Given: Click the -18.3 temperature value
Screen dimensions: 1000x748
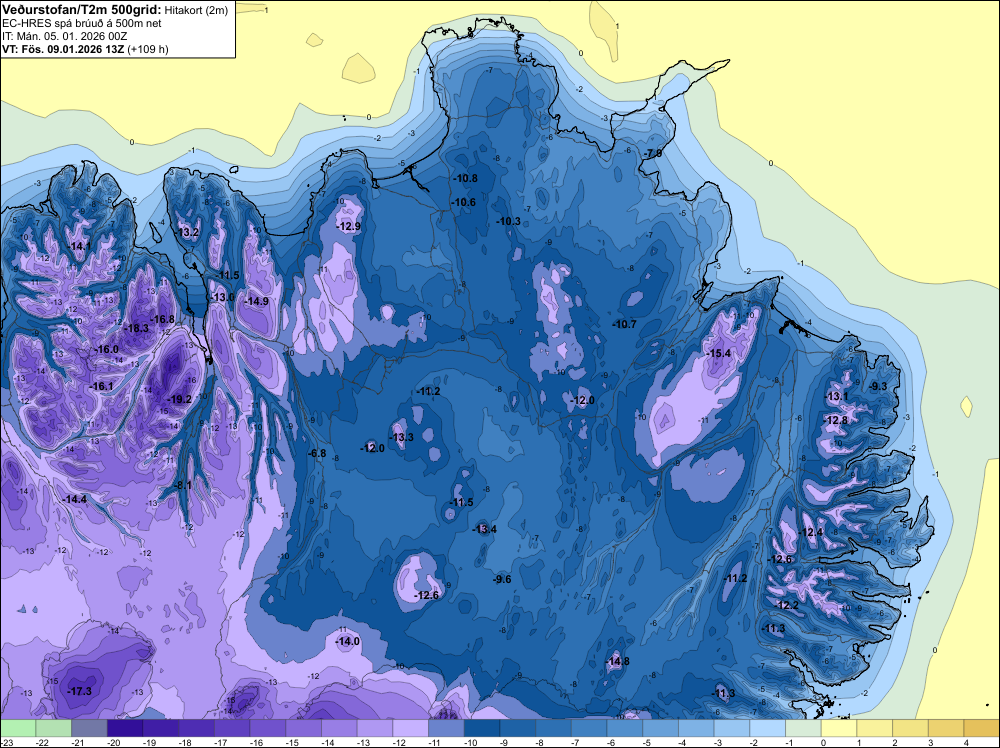Looking at the screenshot, I should pos(136,328).
